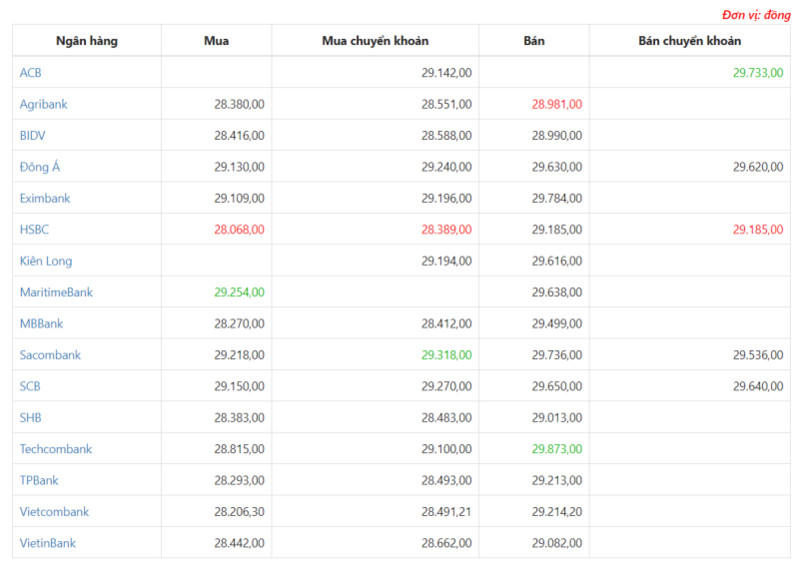Select SCB's transfer sell value 29.640,00
799x563 pixels.
coord(758,386)
